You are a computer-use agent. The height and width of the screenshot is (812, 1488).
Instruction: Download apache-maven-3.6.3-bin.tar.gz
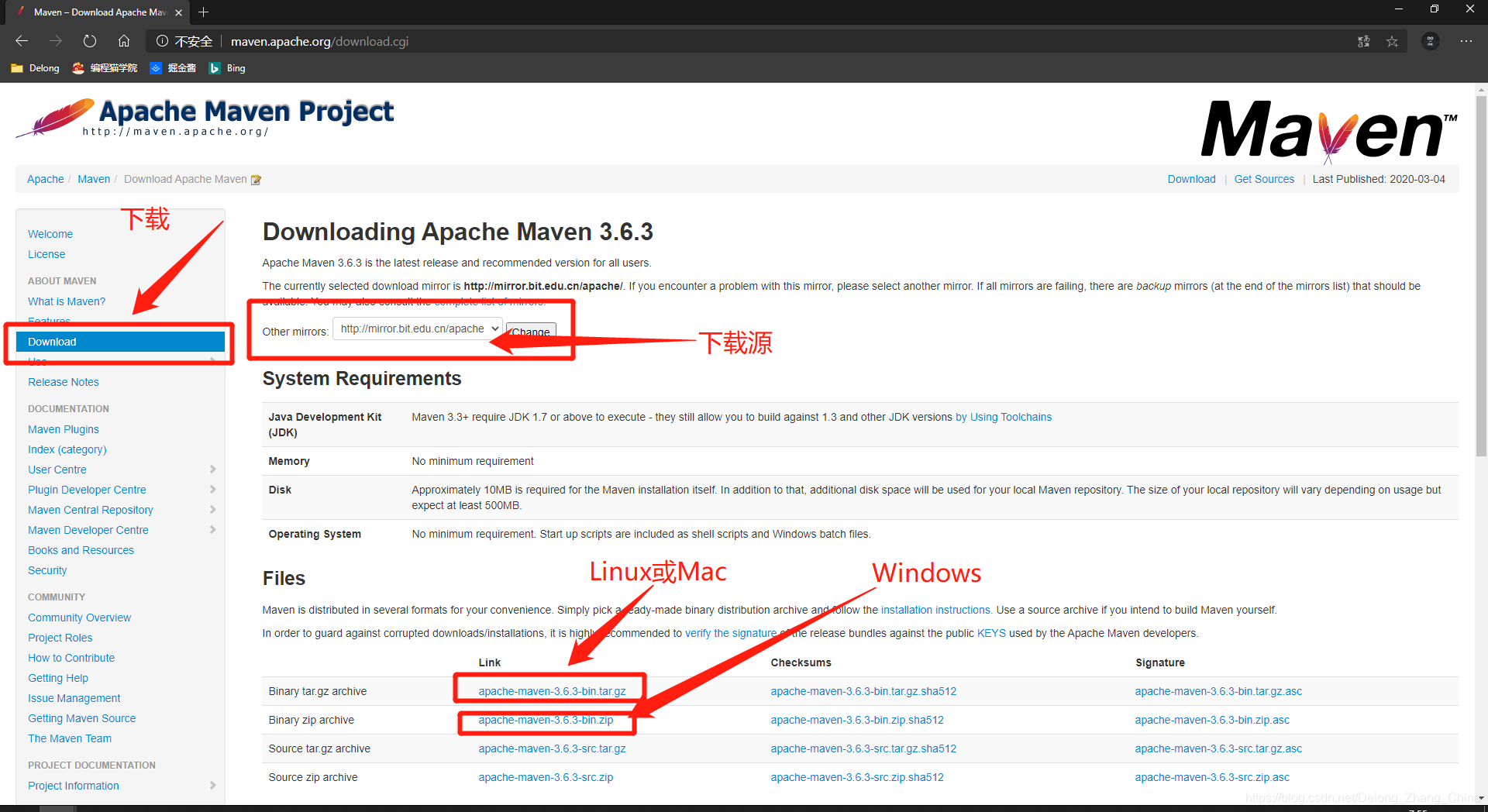point(552,691)
